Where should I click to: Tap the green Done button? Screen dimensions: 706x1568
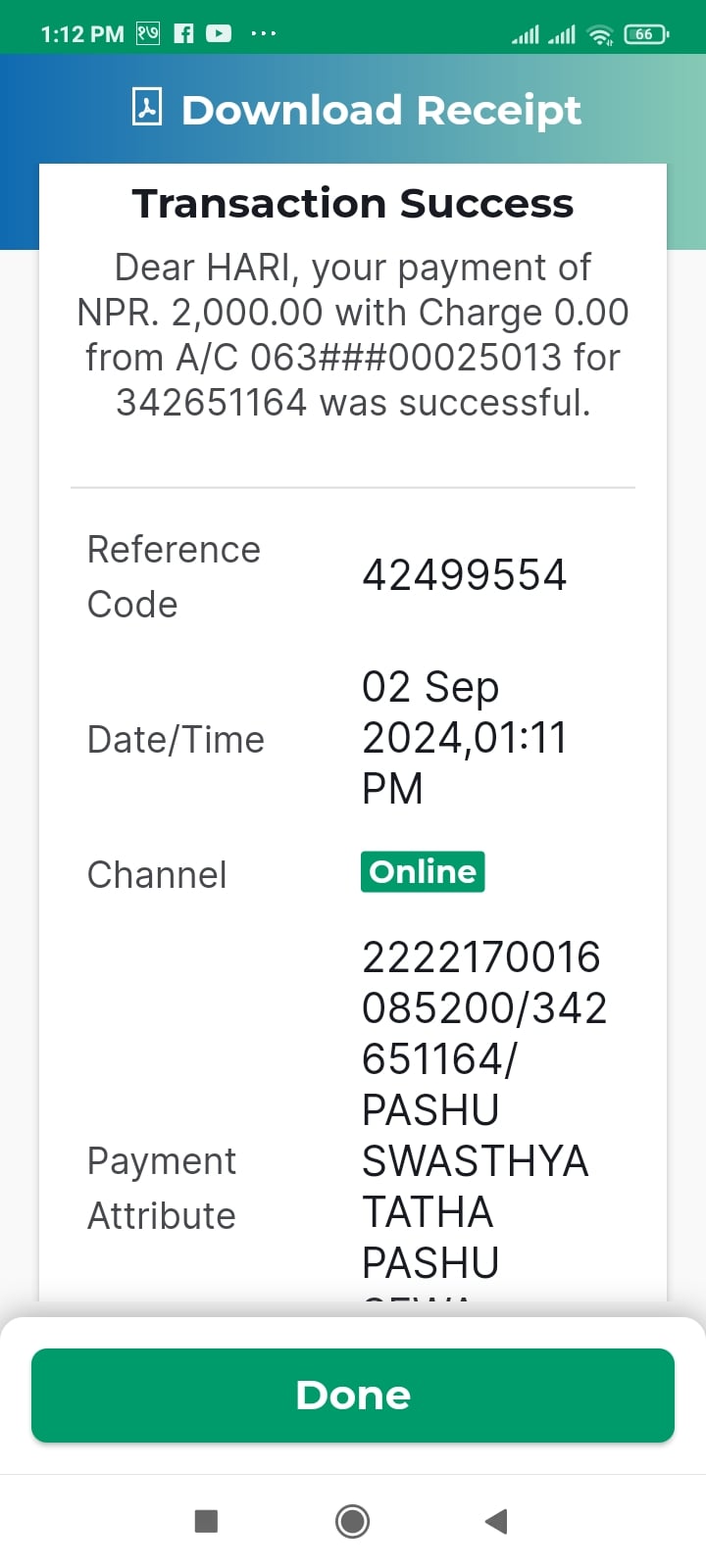tap(353, 1395)
